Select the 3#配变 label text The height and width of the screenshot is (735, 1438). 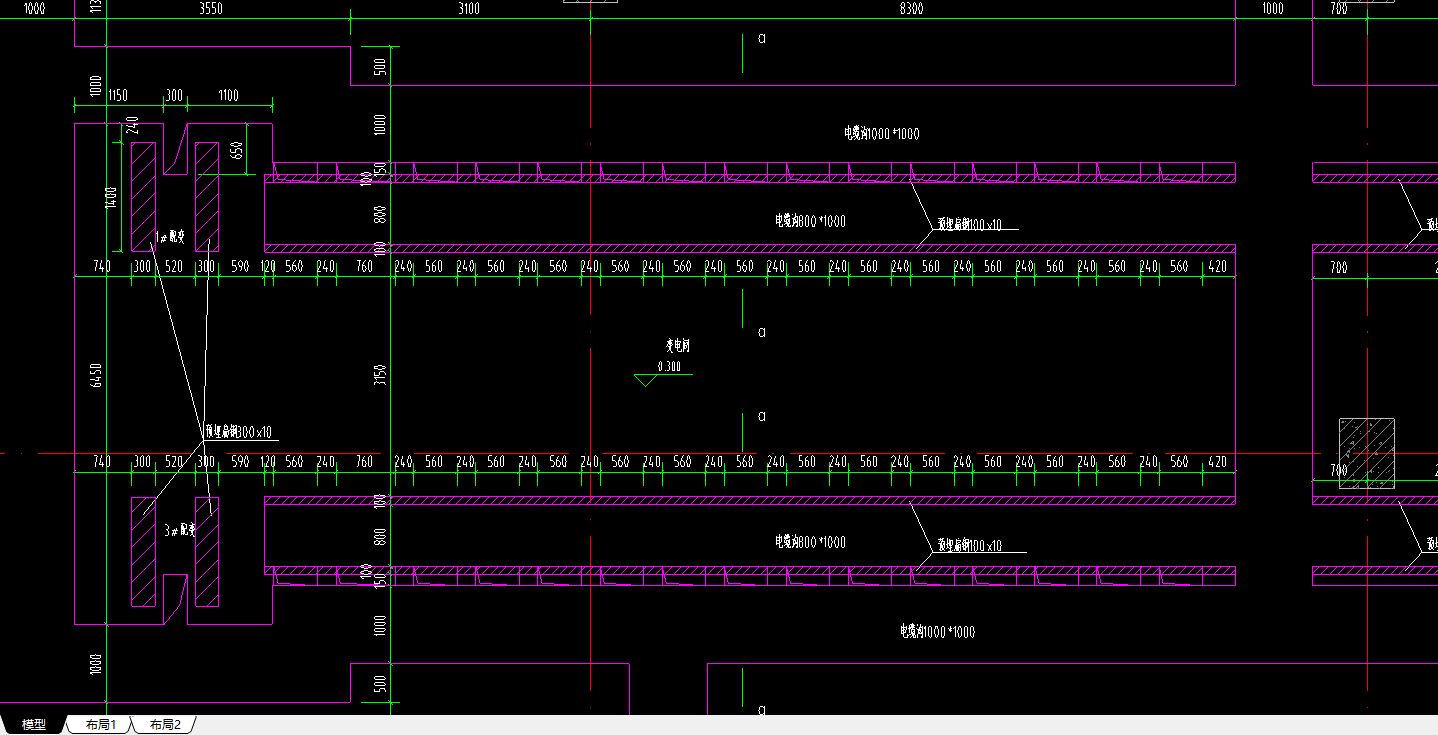click(x=180, y=531)
